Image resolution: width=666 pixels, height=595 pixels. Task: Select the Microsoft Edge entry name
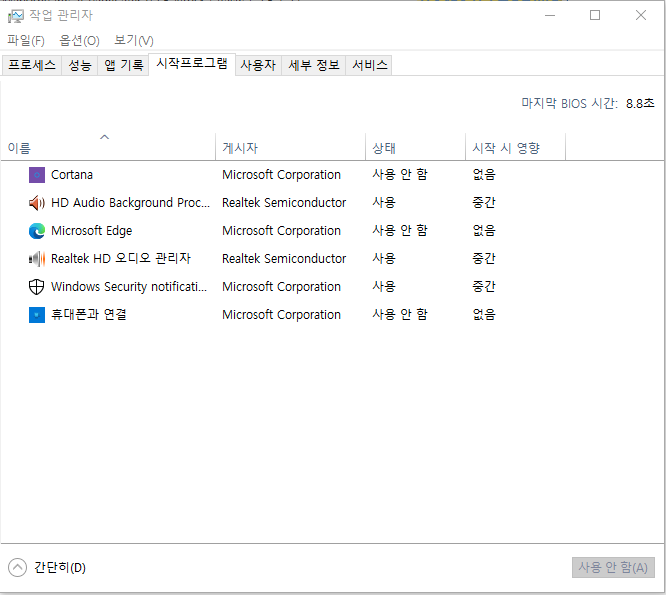point(92,231)
